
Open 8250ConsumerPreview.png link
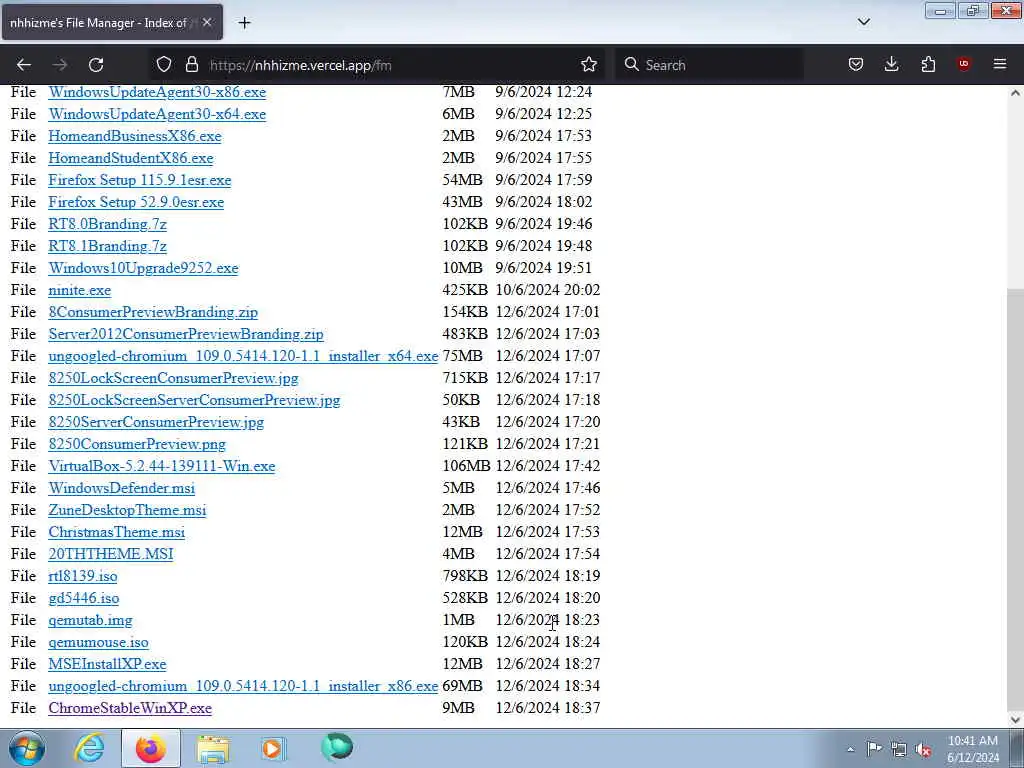137,444
